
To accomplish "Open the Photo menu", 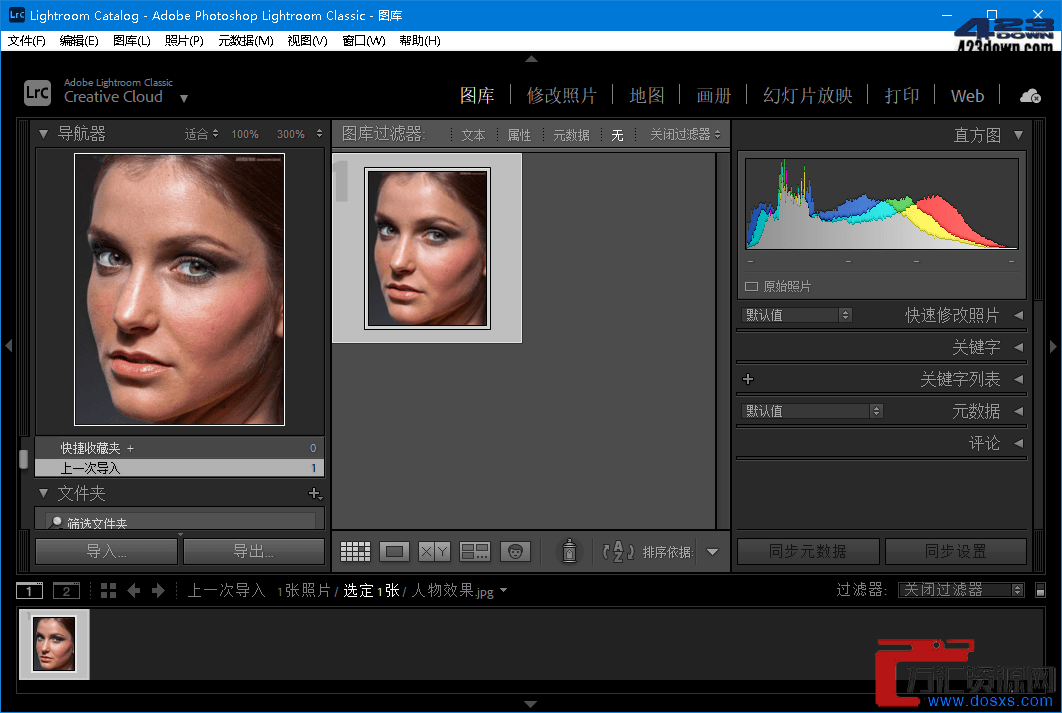I will pos(184,41).
